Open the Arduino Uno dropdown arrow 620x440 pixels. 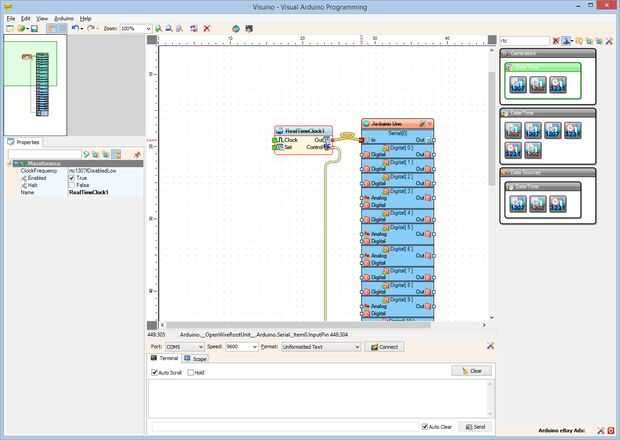pyautogui.click(x=430, y=124)
